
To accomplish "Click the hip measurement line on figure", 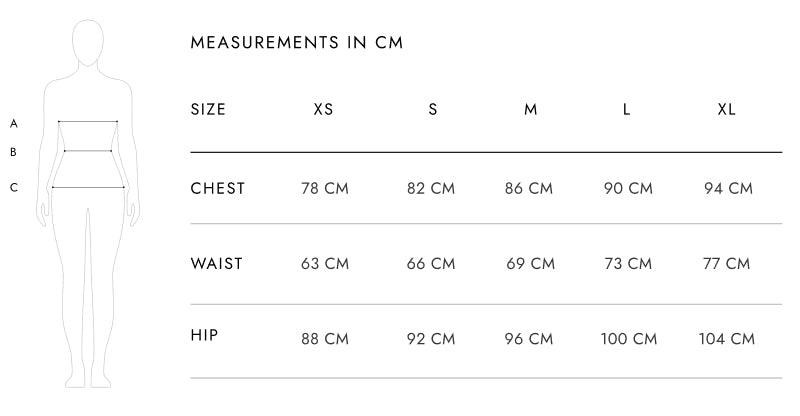I will click(88, 187).
